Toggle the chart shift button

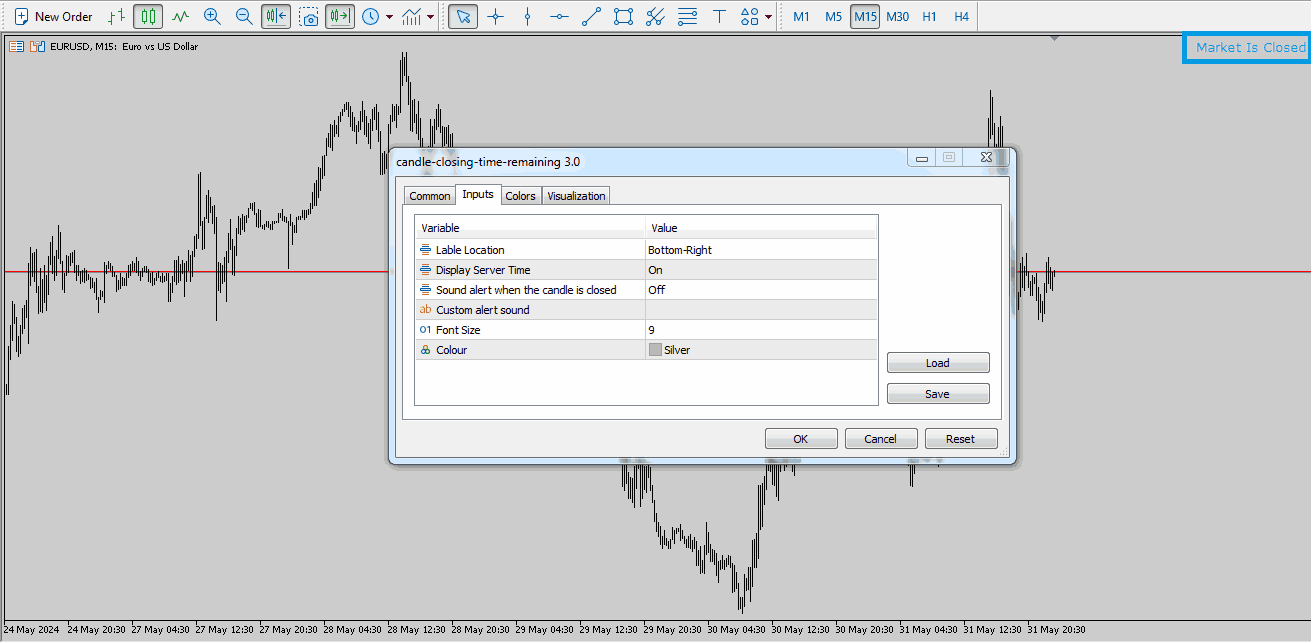(x=339, y=16)
